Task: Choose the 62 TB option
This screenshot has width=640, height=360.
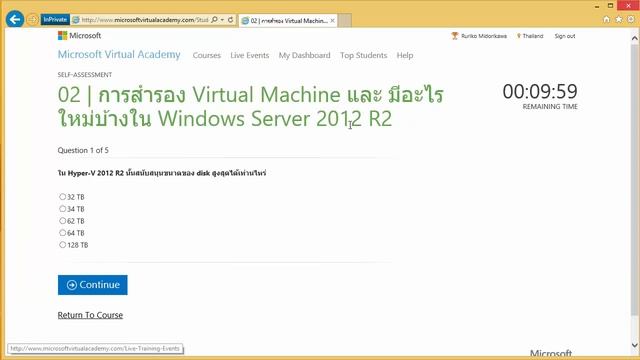Action: coord(62,221)
